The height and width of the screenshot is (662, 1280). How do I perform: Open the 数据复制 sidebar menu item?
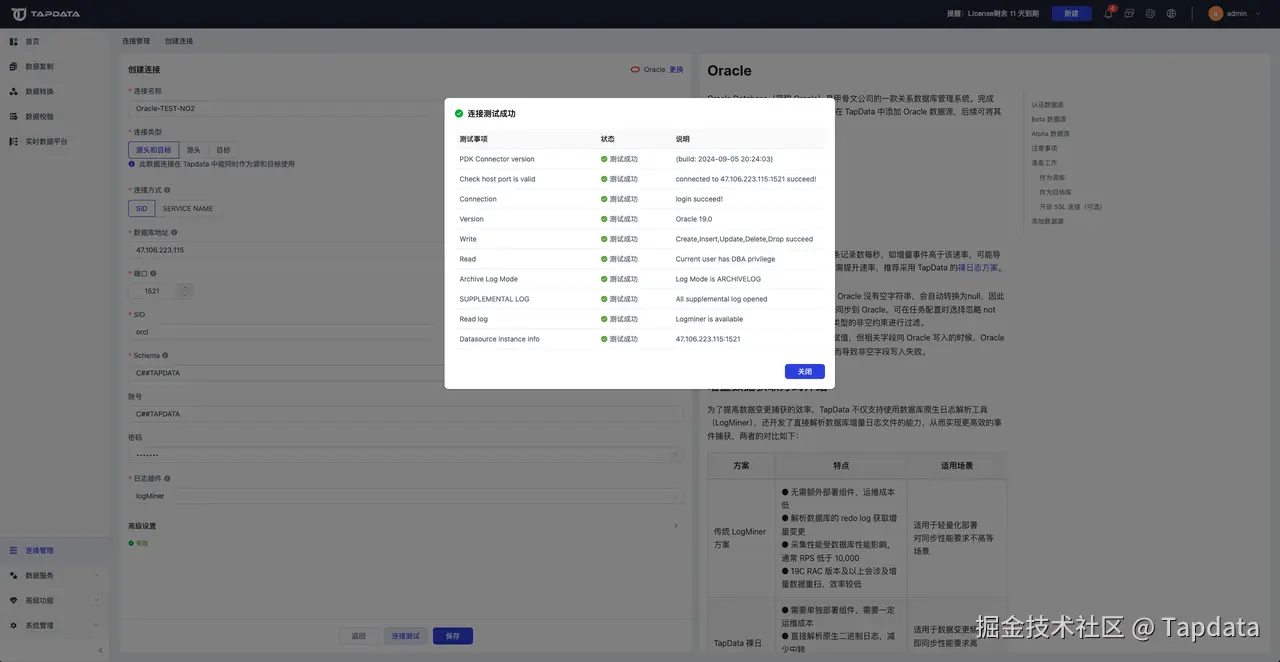[55, 66]
